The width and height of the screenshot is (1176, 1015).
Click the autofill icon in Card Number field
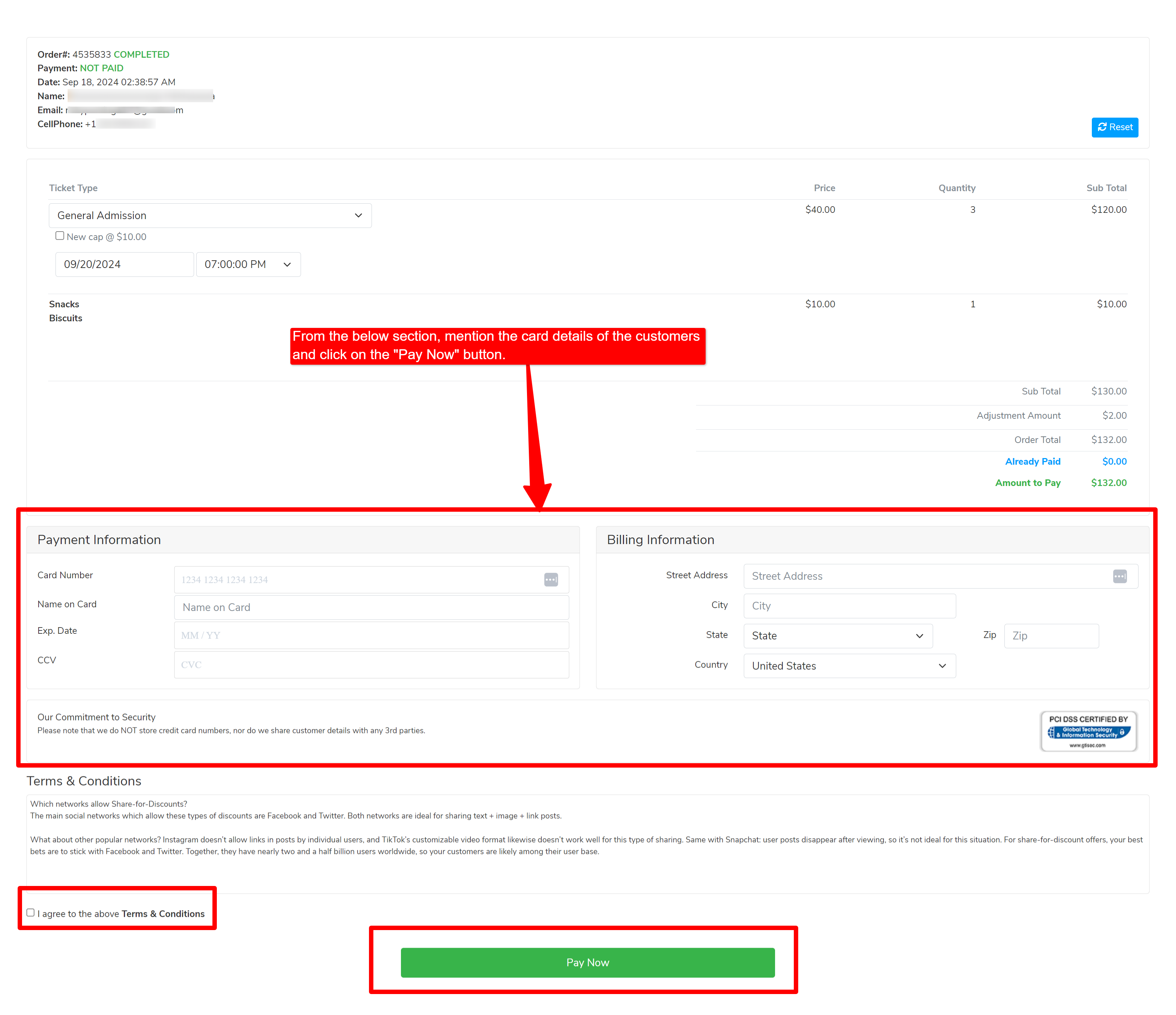(551, 580)
